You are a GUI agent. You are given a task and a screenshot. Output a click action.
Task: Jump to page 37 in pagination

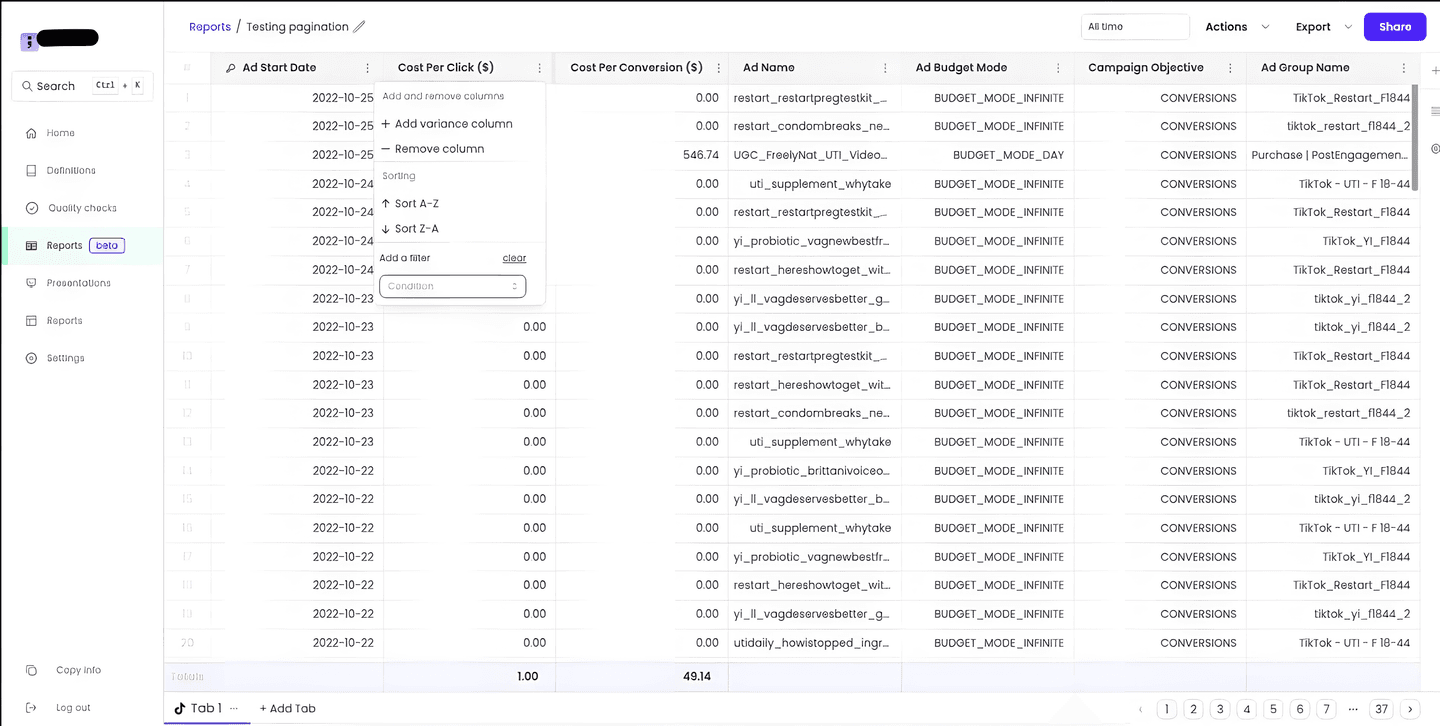pos(1381,708)
